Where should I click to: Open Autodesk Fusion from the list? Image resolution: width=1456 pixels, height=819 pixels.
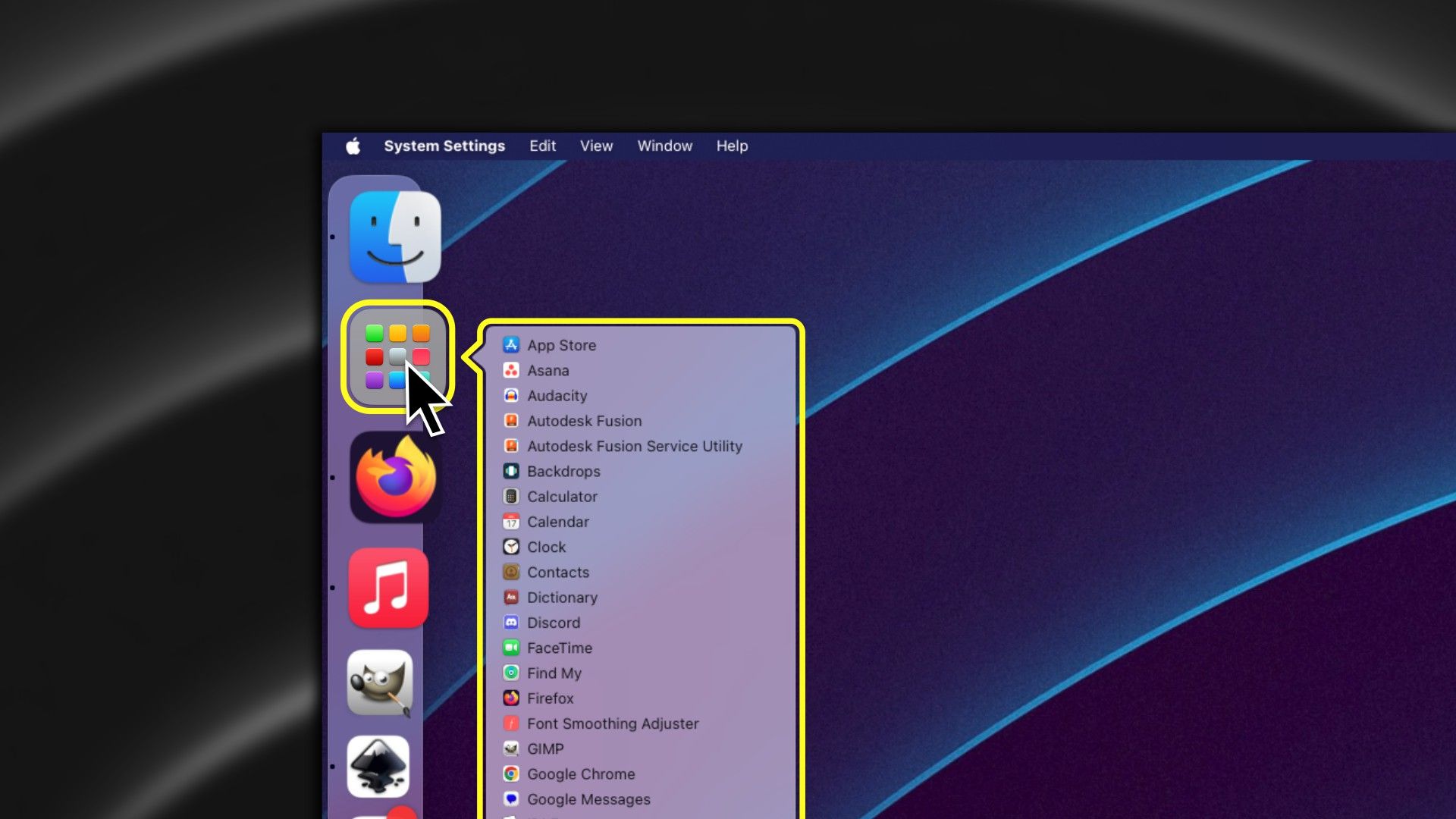click(x=584, y=420)
